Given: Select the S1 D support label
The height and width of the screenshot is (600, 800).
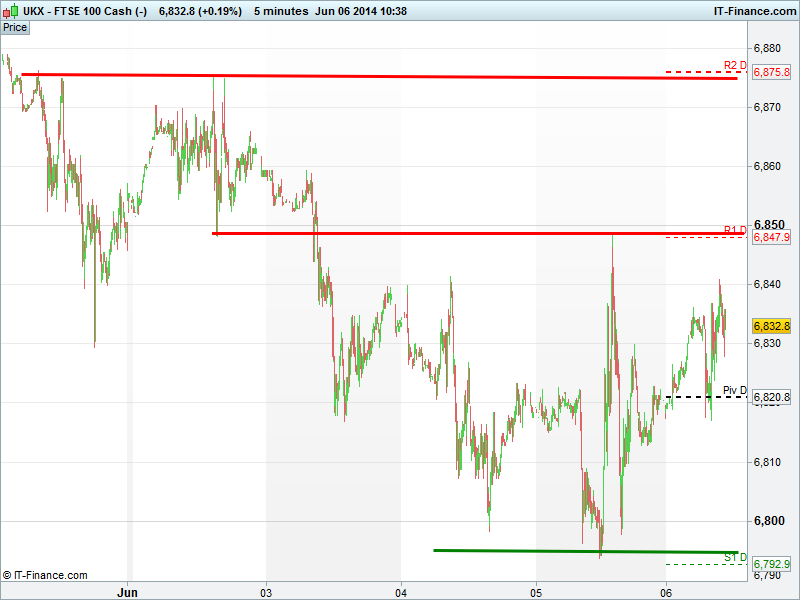Looking at the screenshot, I should tap(735, 558).
